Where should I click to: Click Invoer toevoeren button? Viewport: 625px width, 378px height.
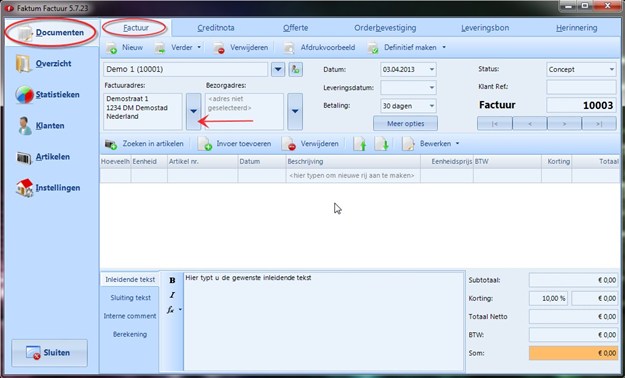tap(235, 144)
